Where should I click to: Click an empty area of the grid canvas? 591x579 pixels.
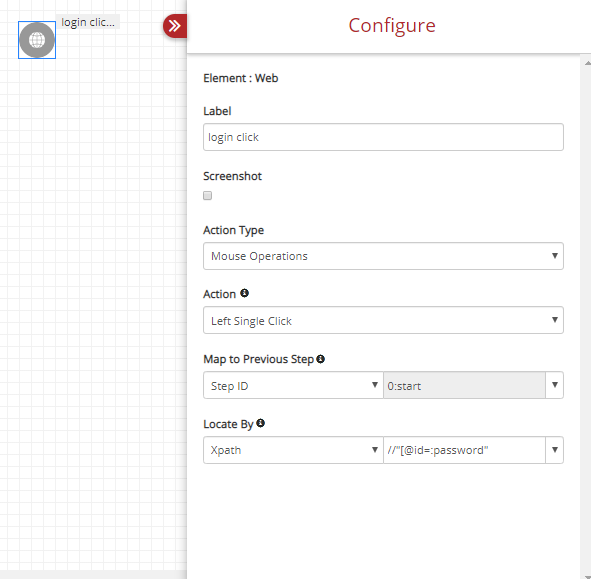coord(94,302)
